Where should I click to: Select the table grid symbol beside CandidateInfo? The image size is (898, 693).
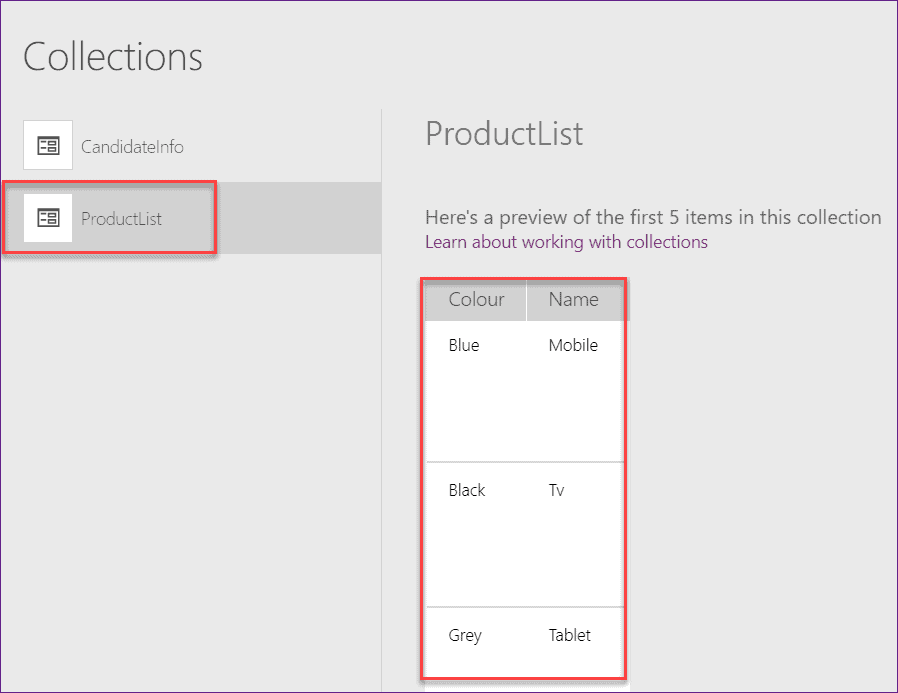point(47,145)
